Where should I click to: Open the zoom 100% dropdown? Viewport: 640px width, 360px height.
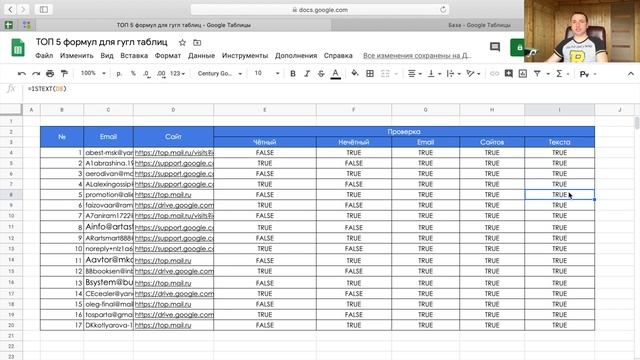pos(93,73)
